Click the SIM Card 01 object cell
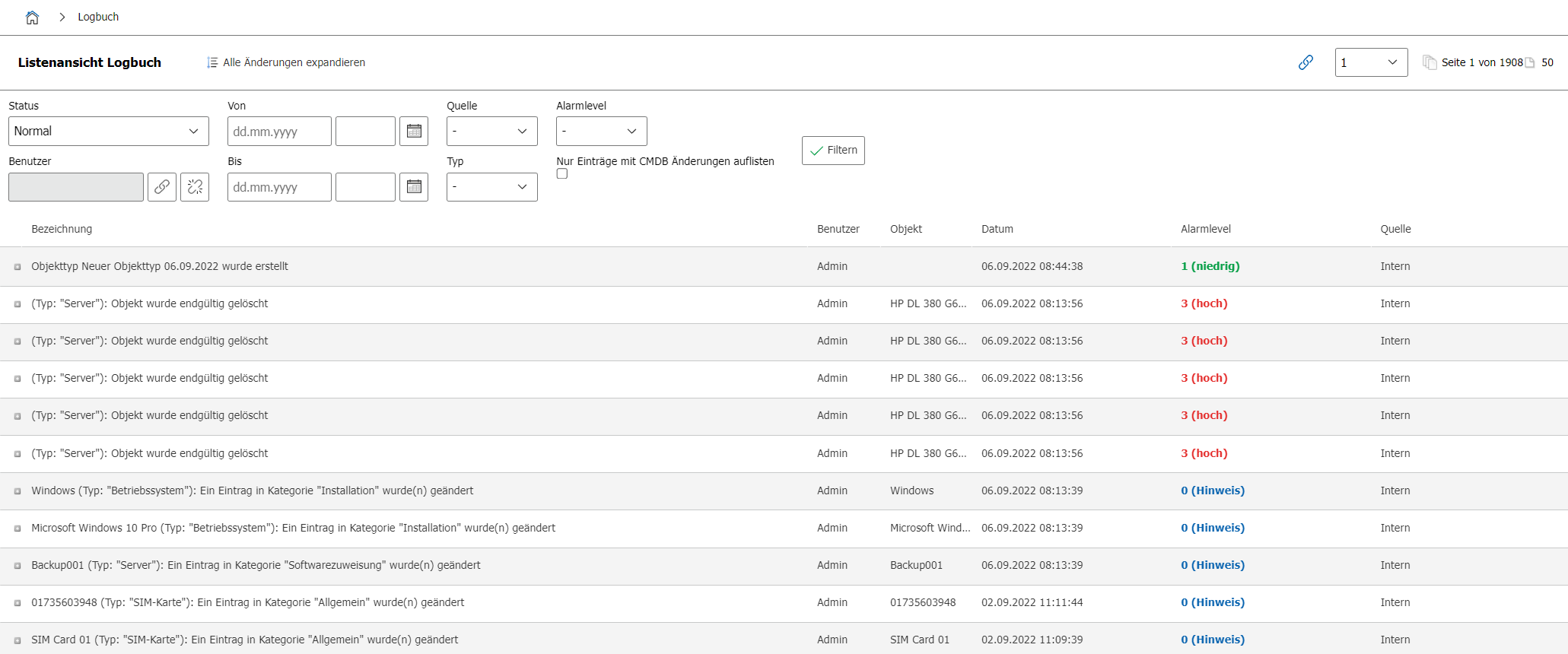This screenshot has width=1568, height=654. pyautogui.click(x=920, y=640)
